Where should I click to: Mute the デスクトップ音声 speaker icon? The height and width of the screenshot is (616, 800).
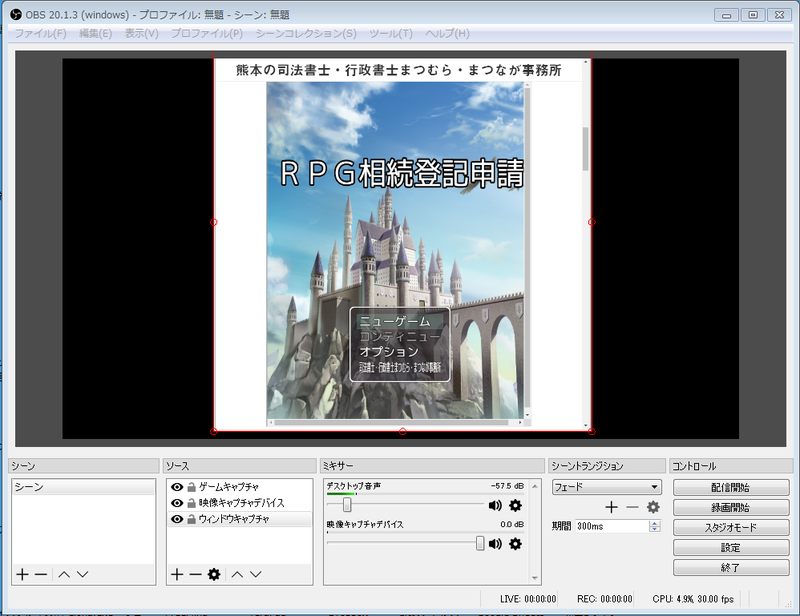[x=495, y=505]
